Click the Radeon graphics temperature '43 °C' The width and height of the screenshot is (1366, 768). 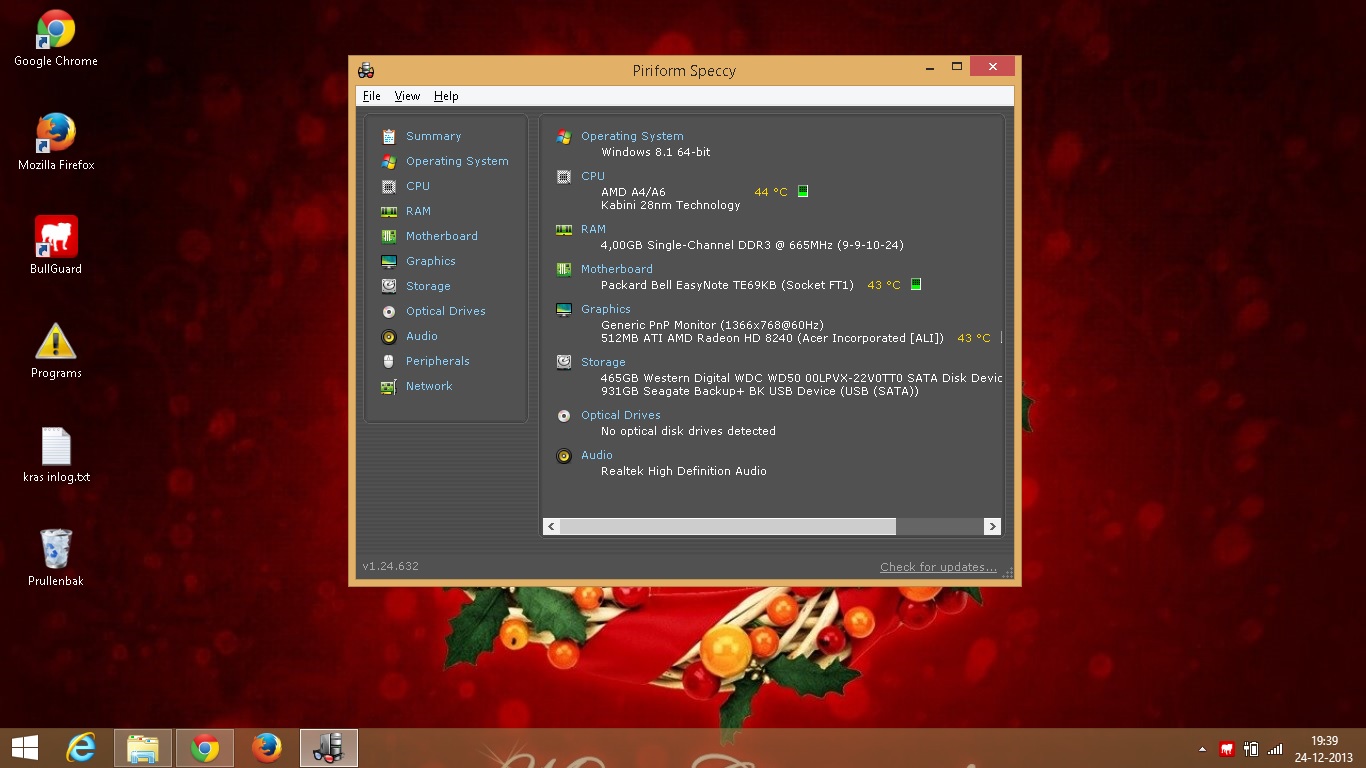tap(974, 338)
